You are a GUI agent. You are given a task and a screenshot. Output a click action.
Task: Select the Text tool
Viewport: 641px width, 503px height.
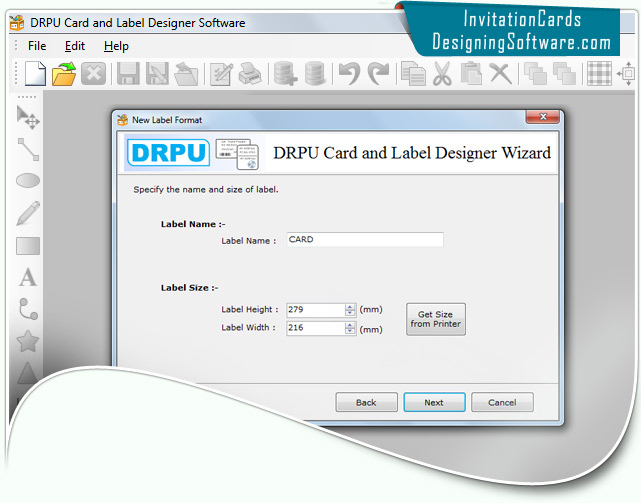[x=28, y=277]
